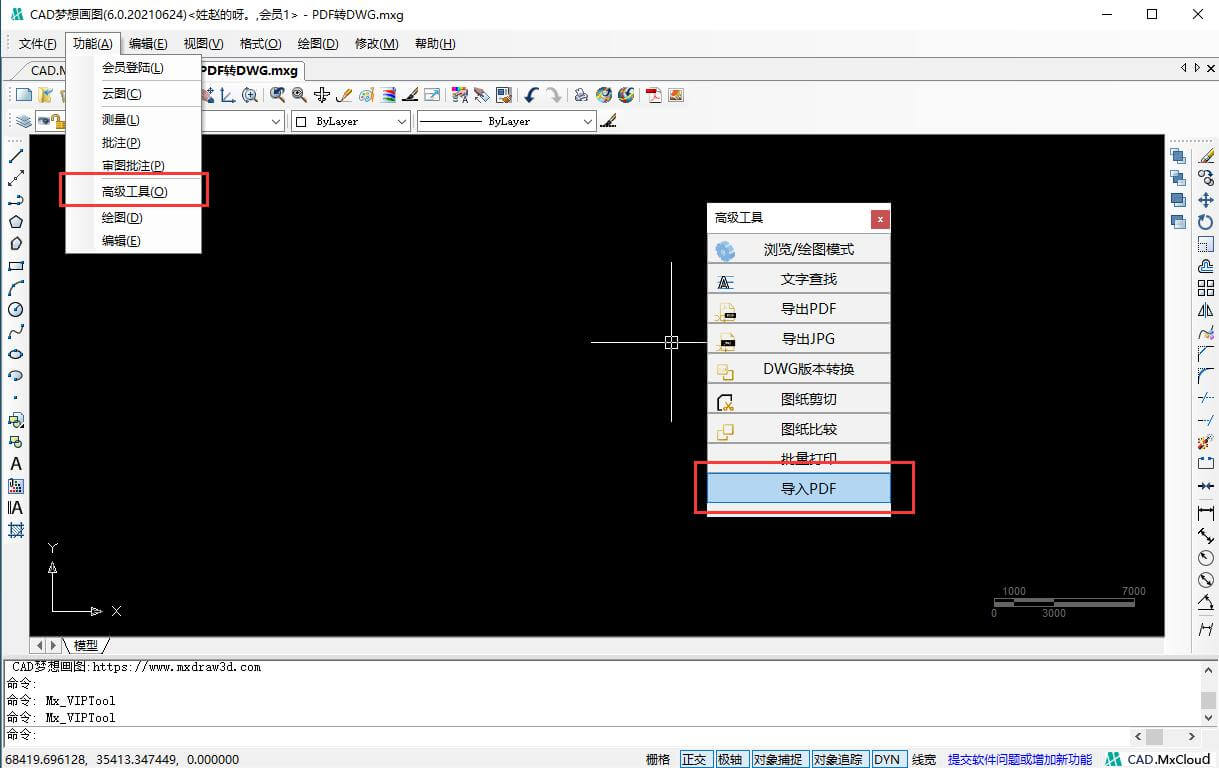Toggle 极轴 polar tracking
Viewport: 1219px width, 768px height.
(730, 759)
